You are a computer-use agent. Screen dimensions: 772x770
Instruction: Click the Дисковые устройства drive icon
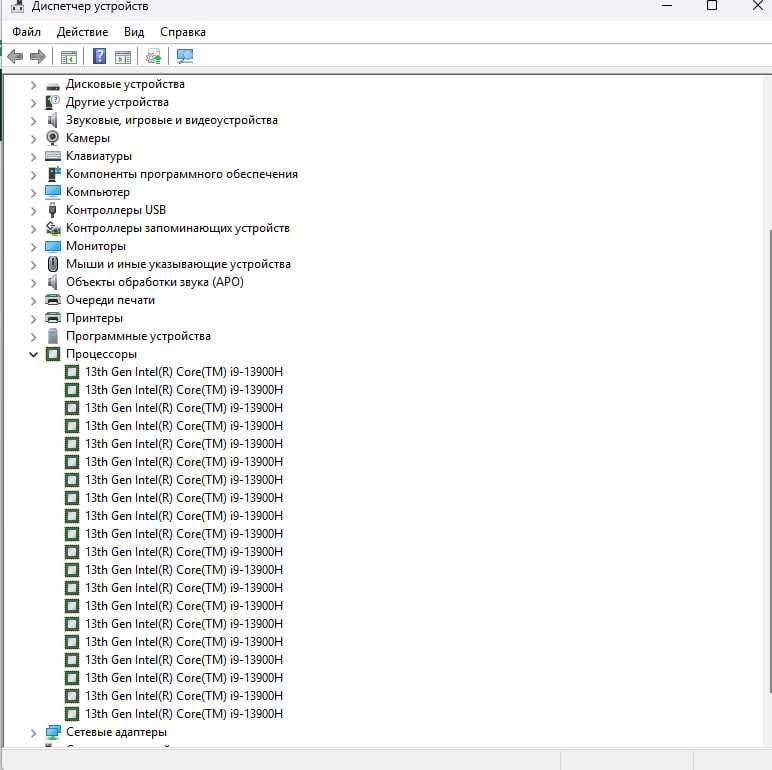(x=53, y=86)
